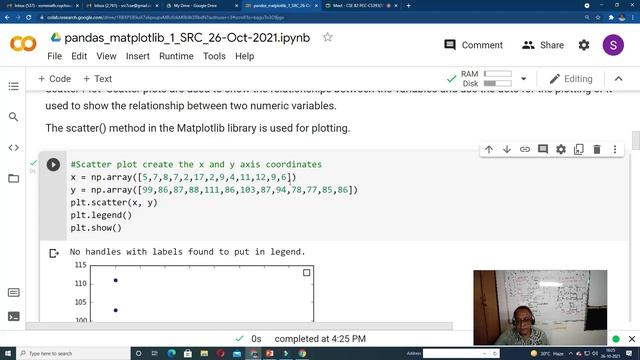Viewport: 640px width, 360px height.
Task: Copy link to the cell
Action: tap(524, 149)
